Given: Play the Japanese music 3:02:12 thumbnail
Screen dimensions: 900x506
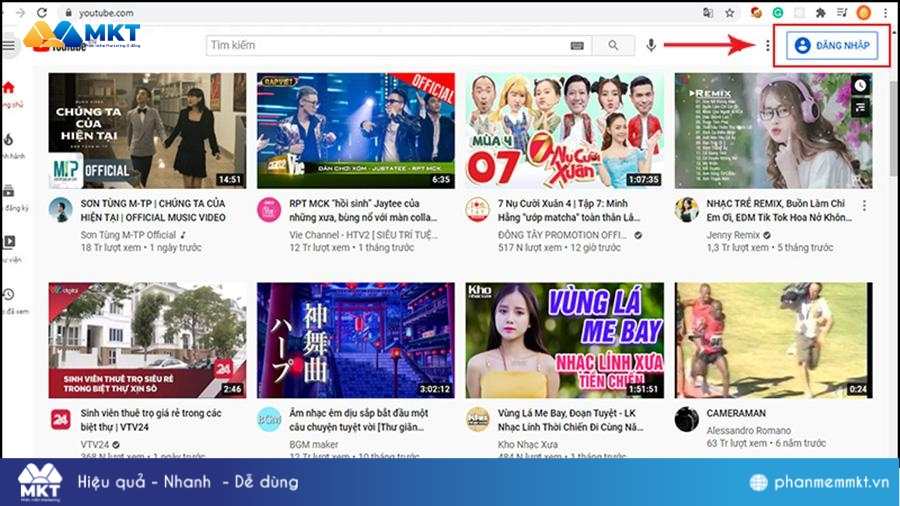Looking at the screenshot, I should 356,340.
